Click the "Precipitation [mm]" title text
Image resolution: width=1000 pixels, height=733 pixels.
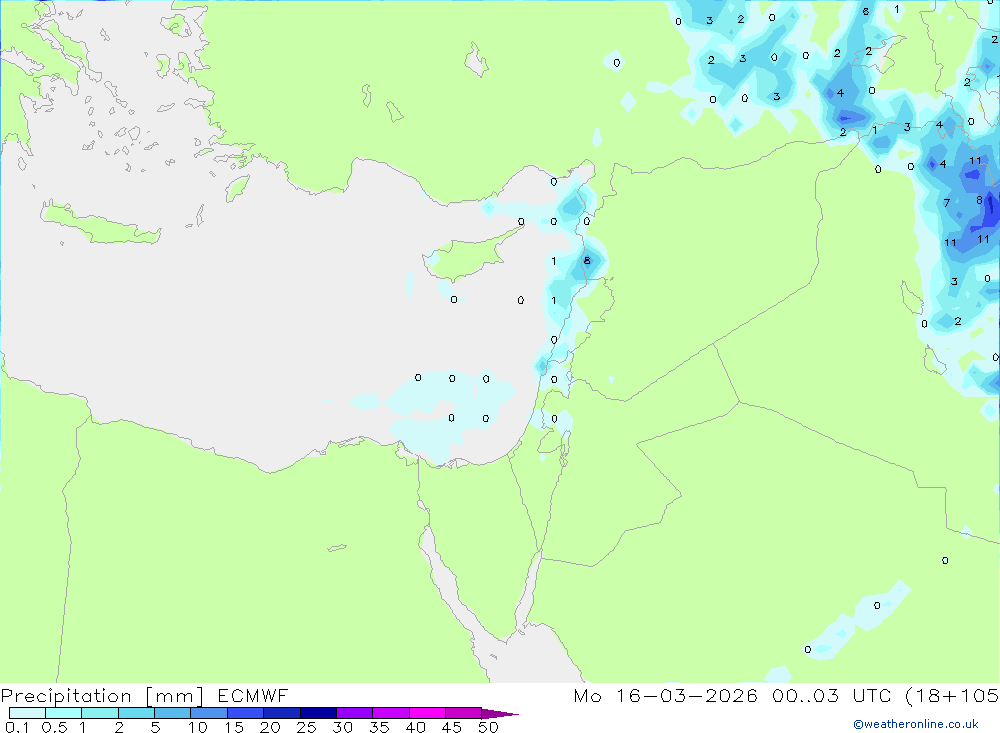[x=102, y=696]
